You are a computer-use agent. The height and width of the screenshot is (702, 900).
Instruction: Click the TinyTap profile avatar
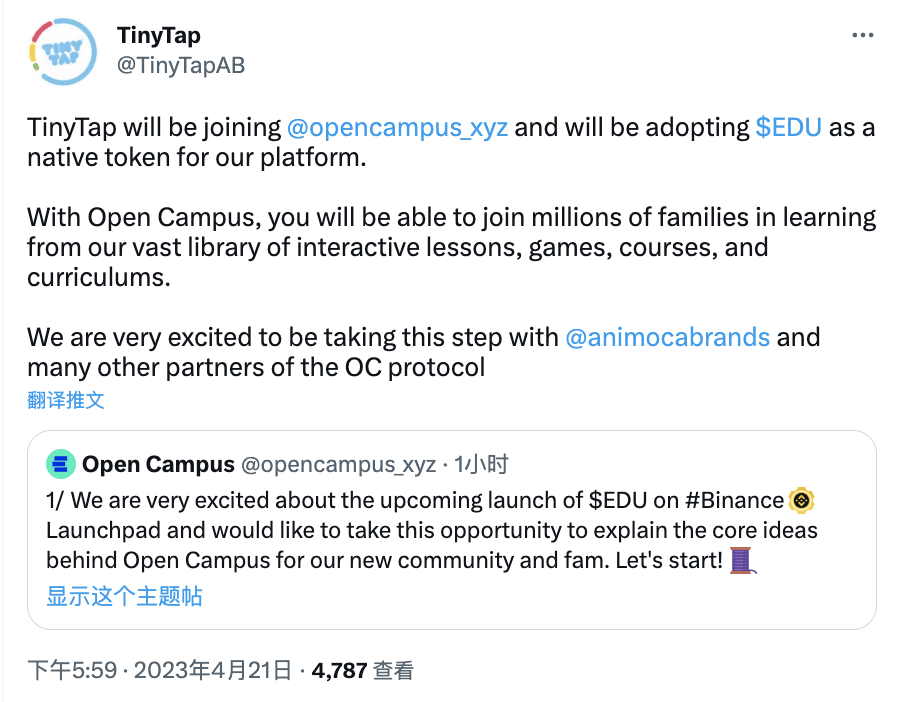tap(61, 50)
